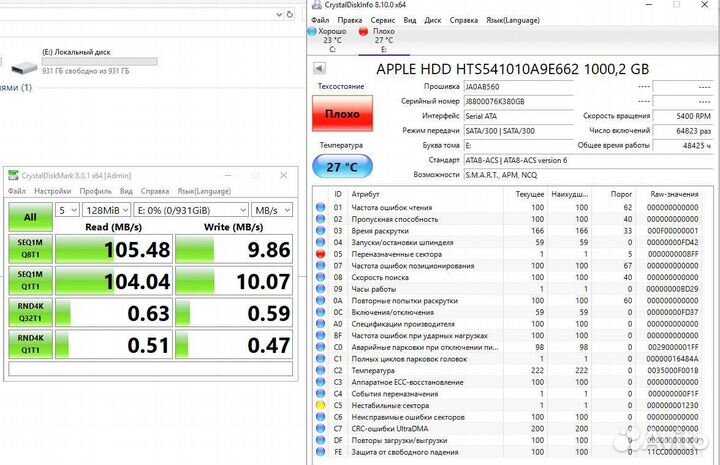
Task: Run the RND4K Q32T1 test button
Action: [30, 312]
